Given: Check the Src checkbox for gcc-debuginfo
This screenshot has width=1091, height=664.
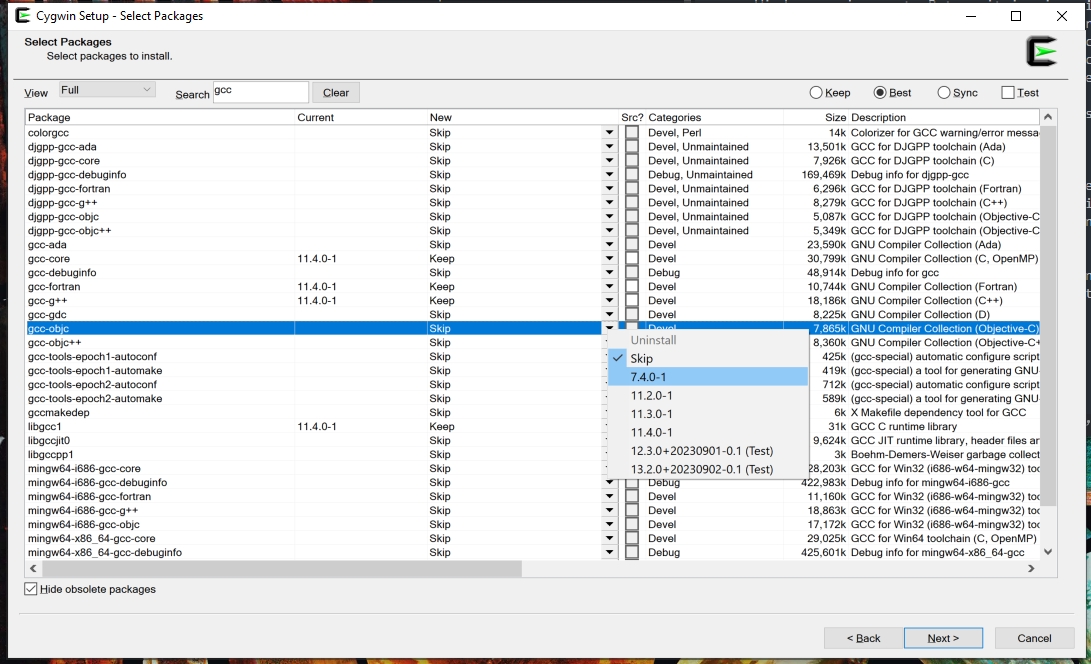Looking at the screenshot, I should pyautogui.click(x=632, y=272).
